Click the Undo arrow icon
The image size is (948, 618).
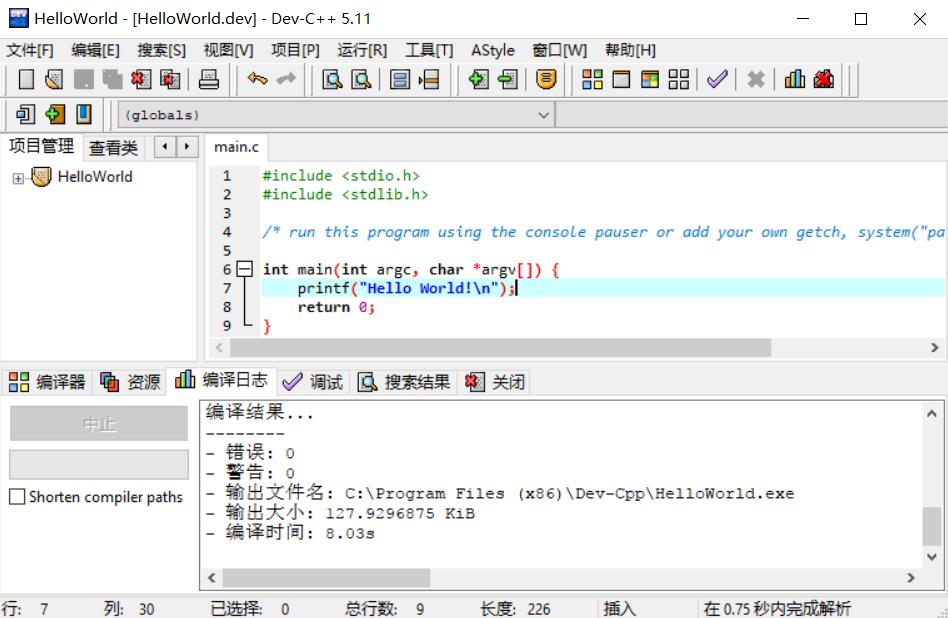[x=257, y=79]
